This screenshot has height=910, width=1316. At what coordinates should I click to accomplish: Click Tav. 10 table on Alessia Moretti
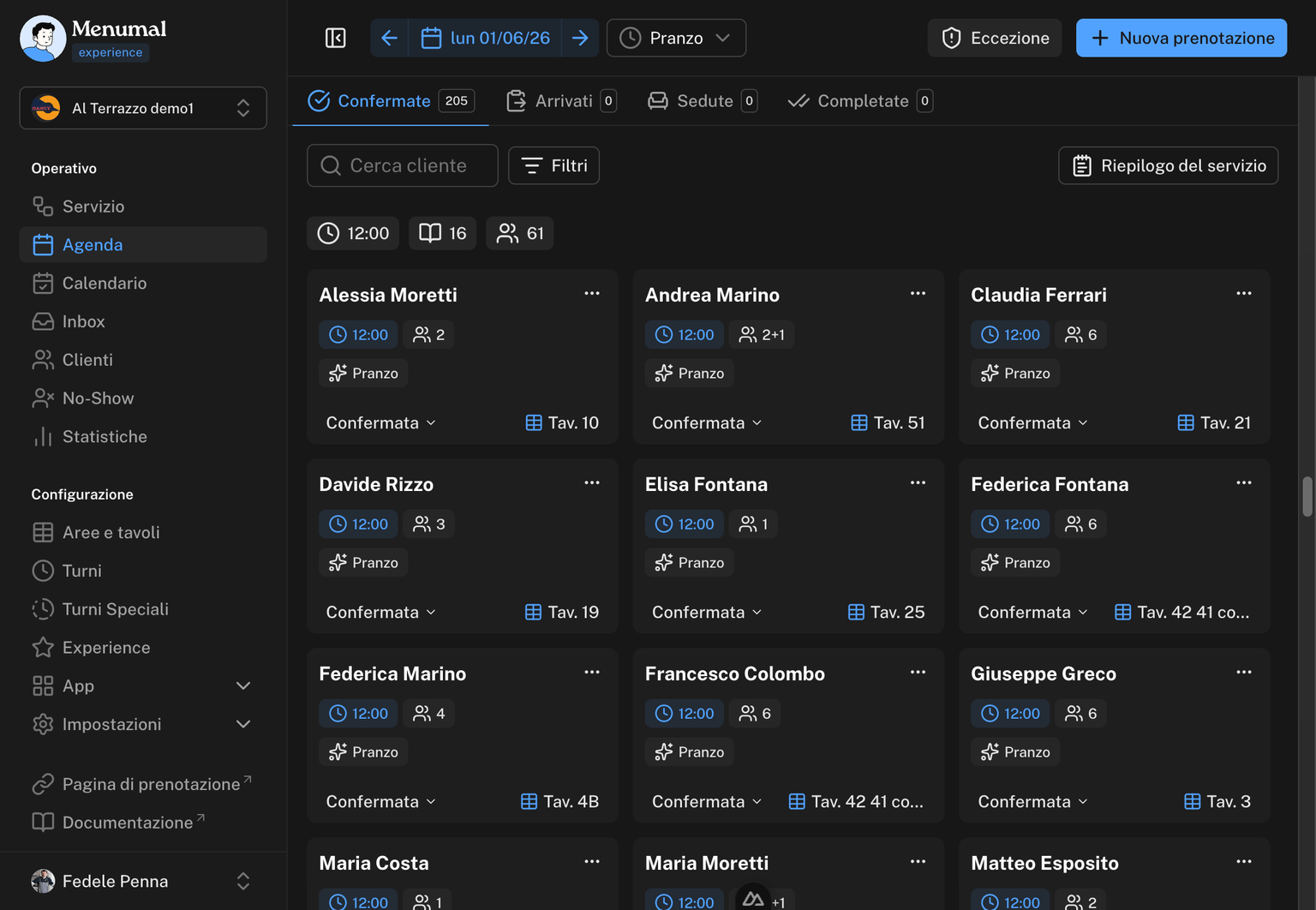[562, 422]
